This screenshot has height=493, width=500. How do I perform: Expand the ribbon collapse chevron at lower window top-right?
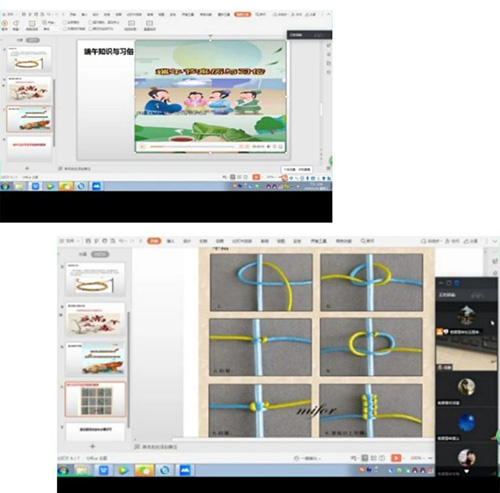pos(495,240)
